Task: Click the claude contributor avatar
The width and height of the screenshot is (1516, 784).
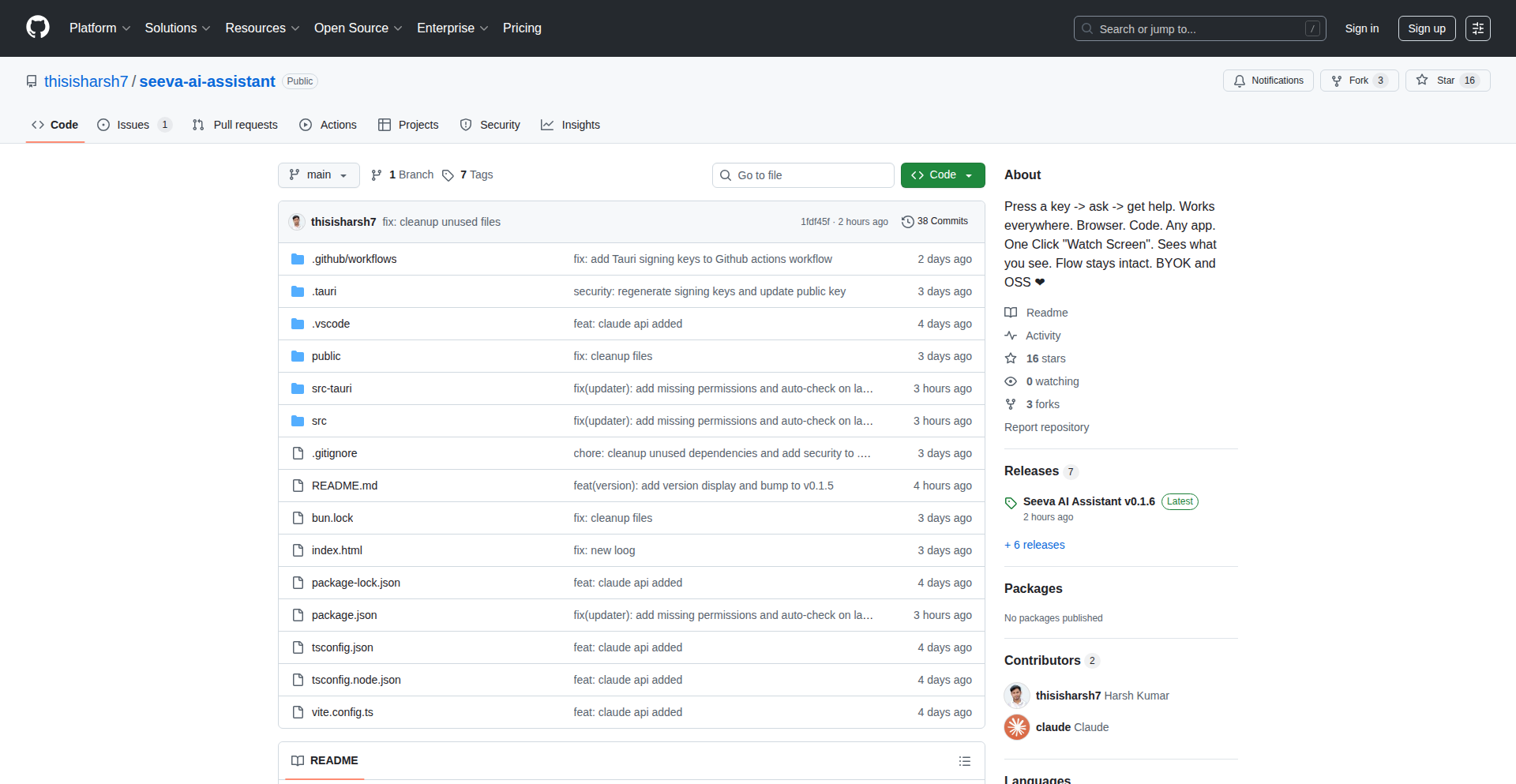Action: coord(1017,727)
